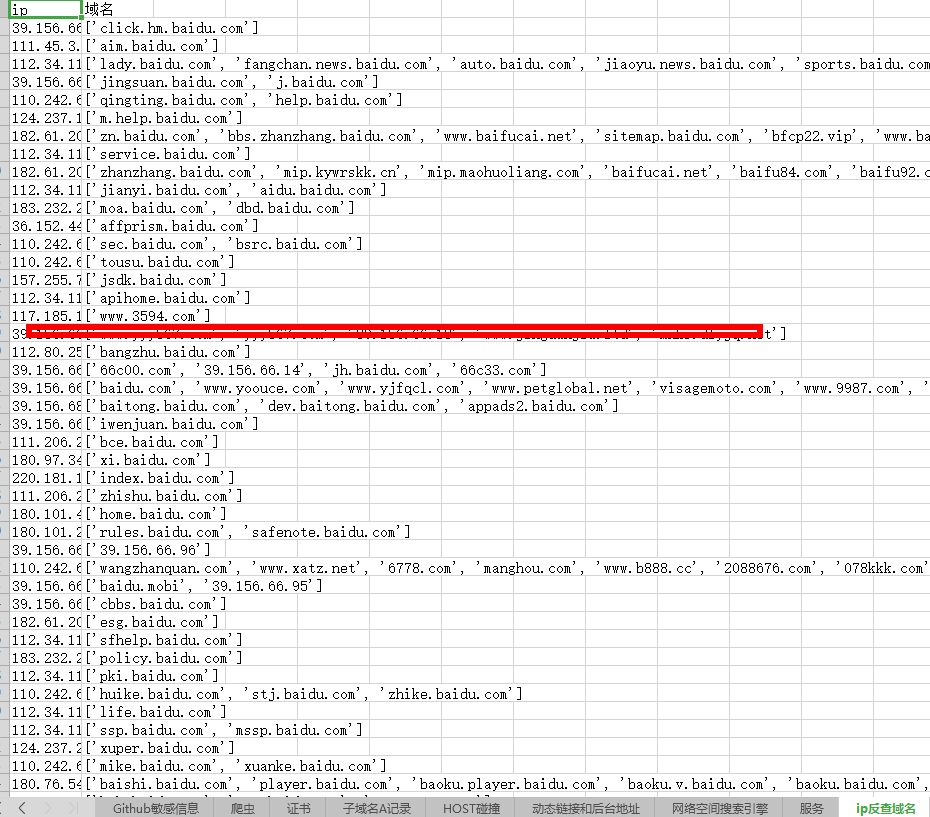
Task: Switch to the 子域名A记录 sheet tab
Action: [x=377, y=808]
